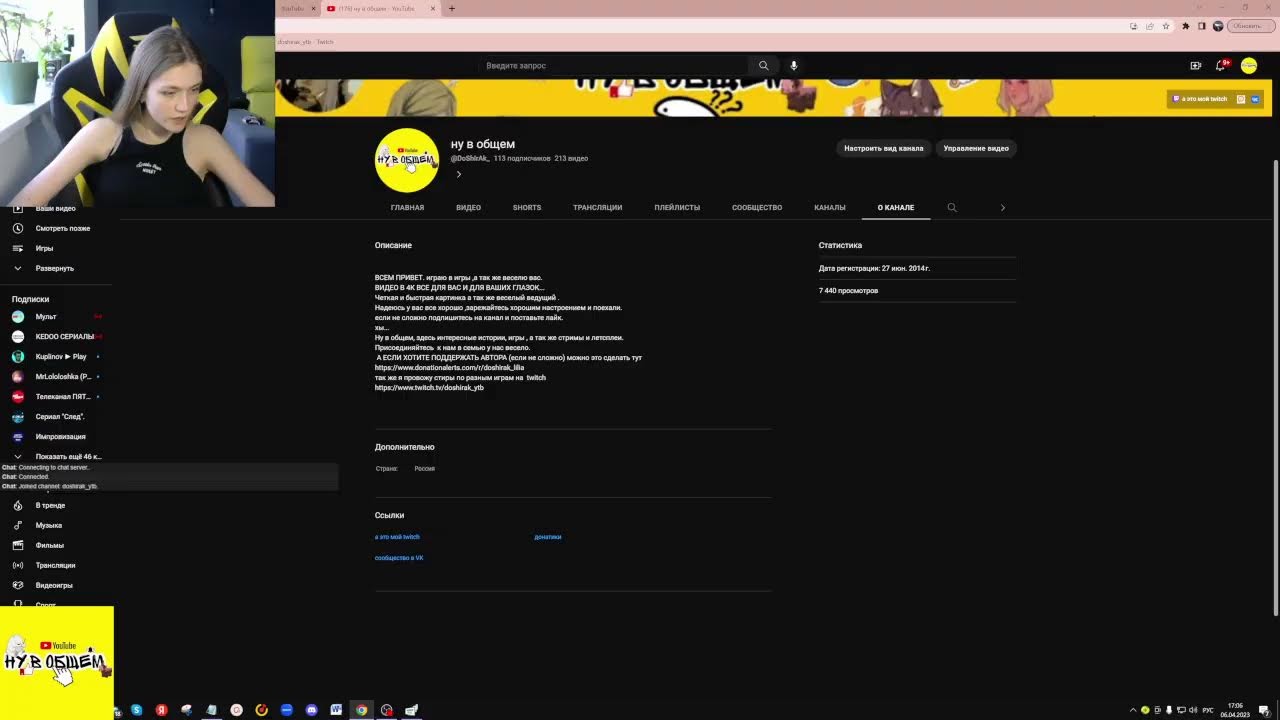Expand the Развернуть section in sidebar
This screenshot has height=720, width=1280.
pos(56,268)
